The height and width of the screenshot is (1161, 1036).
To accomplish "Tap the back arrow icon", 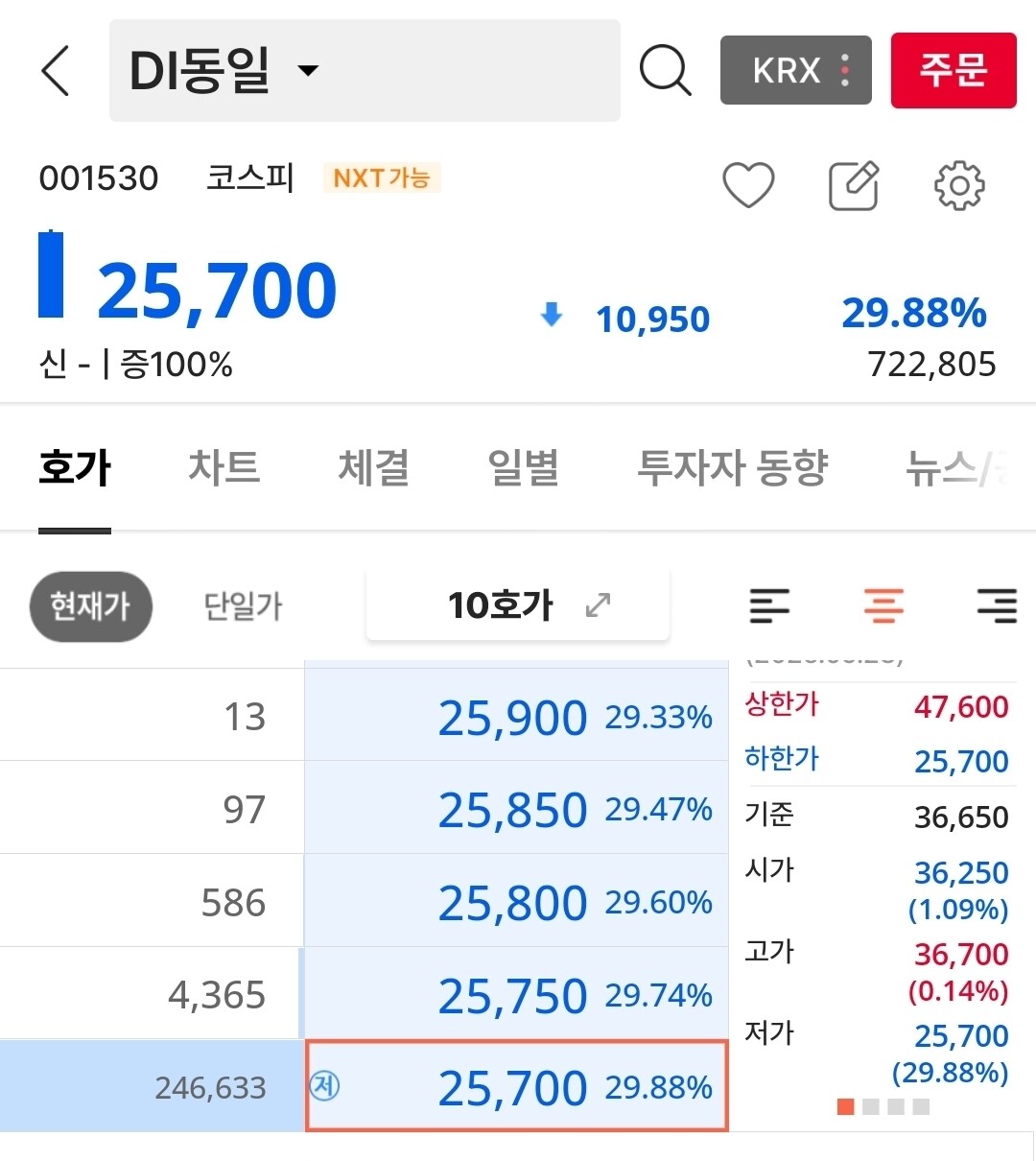I will [56, 70].
